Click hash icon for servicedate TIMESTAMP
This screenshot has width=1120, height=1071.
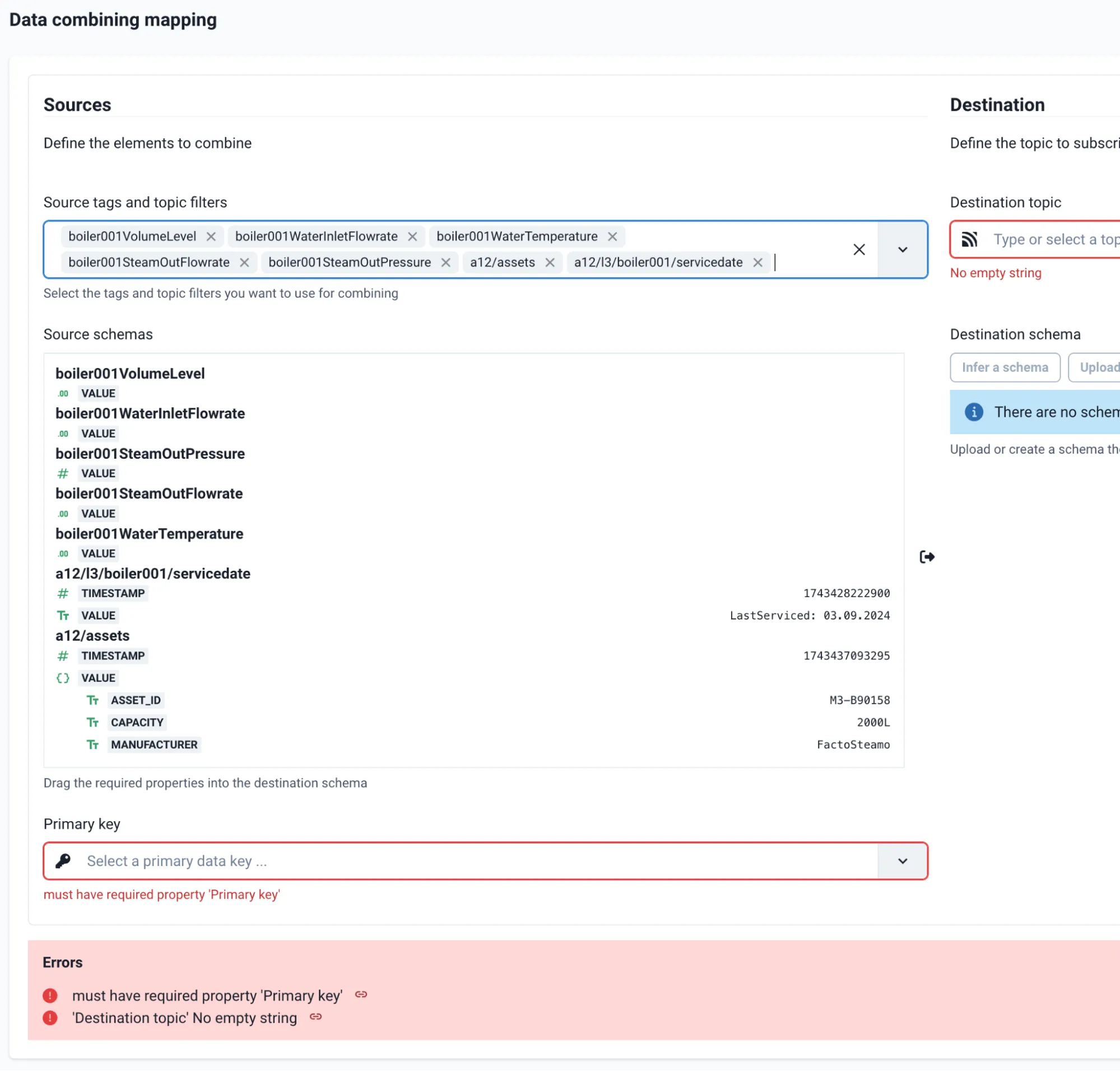63,594
